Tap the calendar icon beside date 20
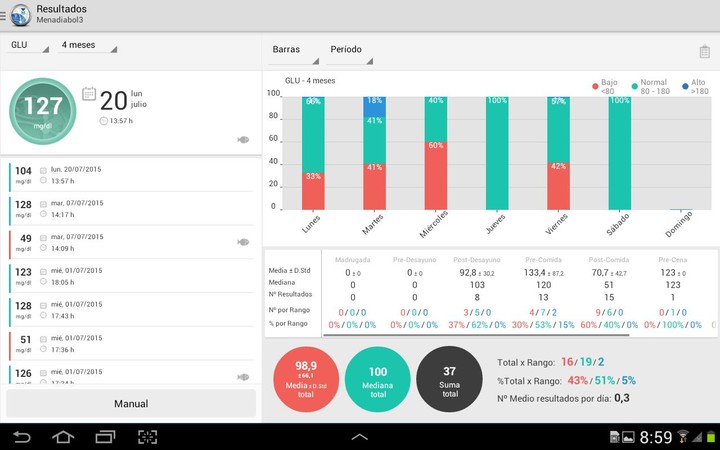Screen dimensions: 720x450 [x=88, y=94]
